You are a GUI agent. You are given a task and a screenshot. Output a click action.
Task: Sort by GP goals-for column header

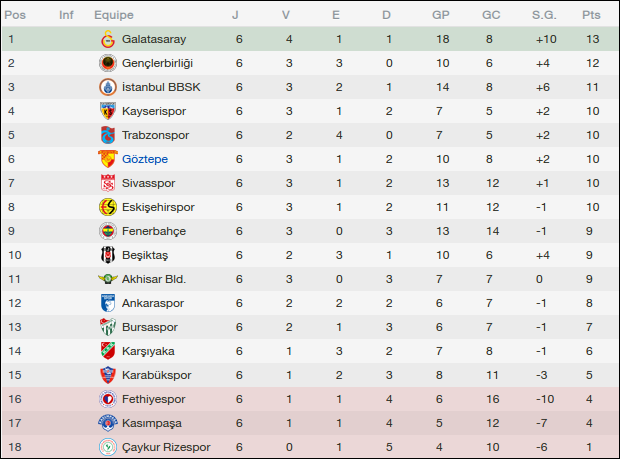tap(440, 15)
